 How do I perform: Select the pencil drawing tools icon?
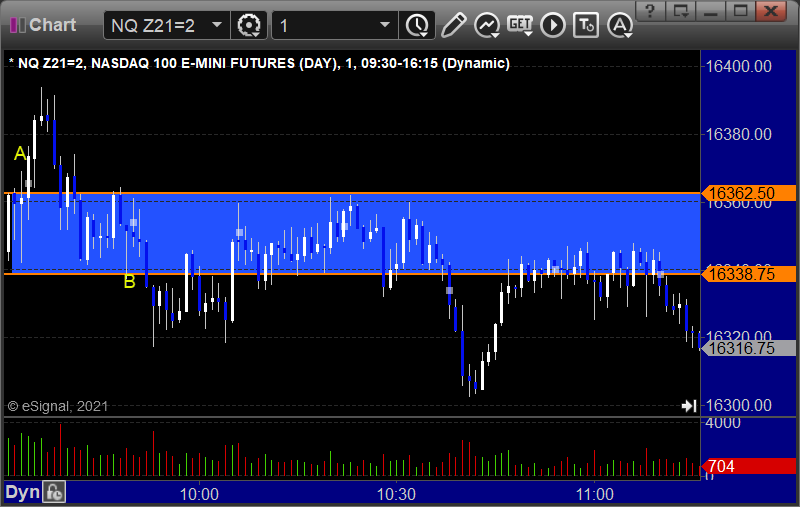[453, 25]
